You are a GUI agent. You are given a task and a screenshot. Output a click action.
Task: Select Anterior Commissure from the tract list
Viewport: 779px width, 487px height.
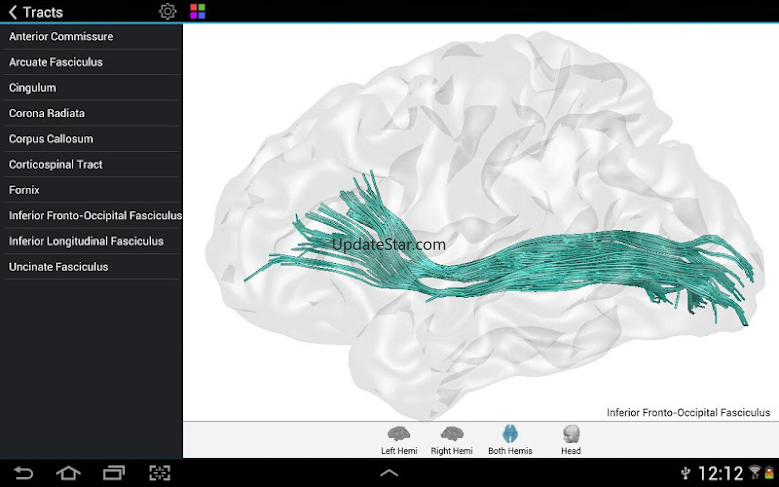coord(61,37)
